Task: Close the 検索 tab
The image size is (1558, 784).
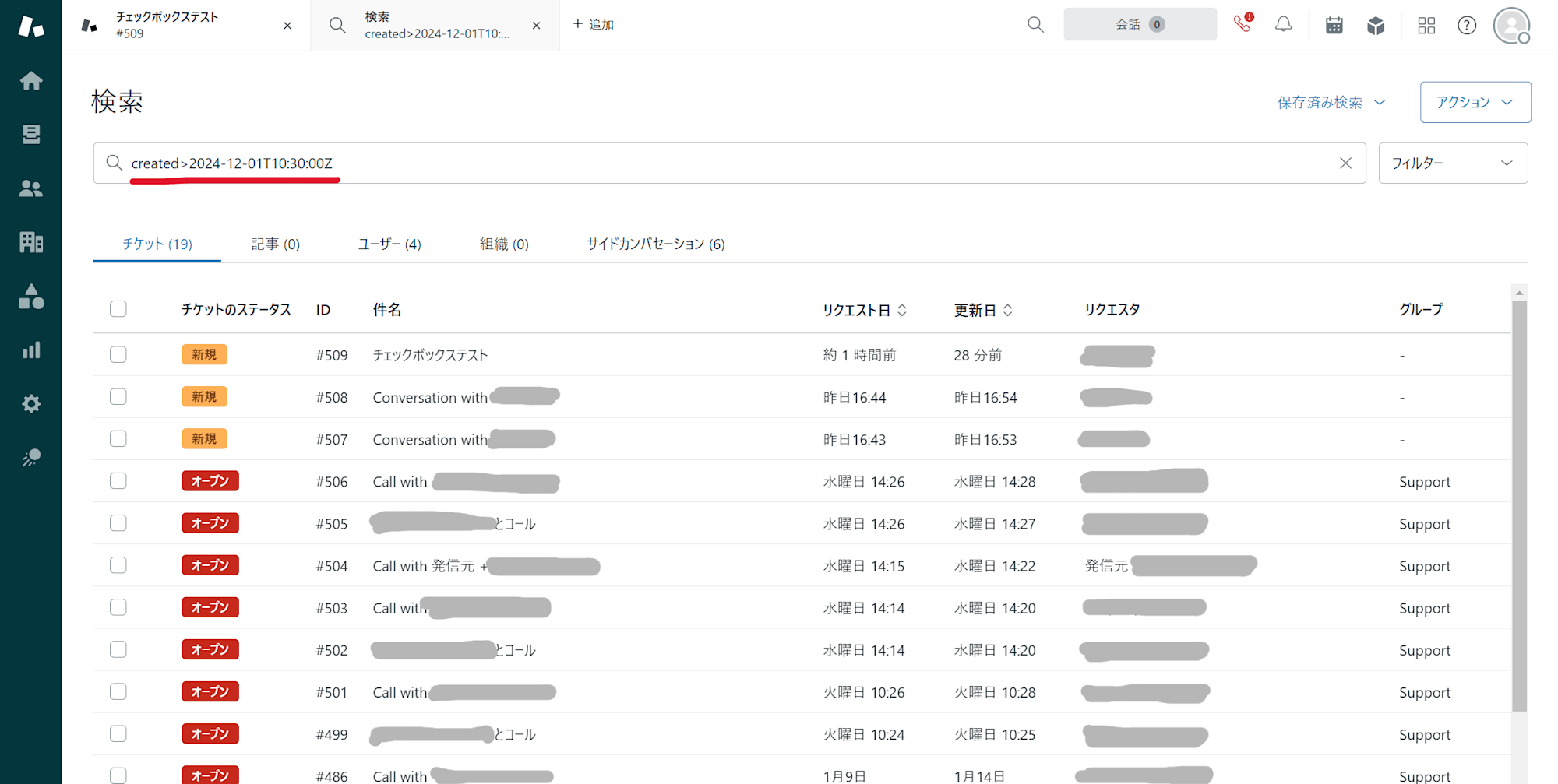Action: pyautogui.click(x=536, y=26)
